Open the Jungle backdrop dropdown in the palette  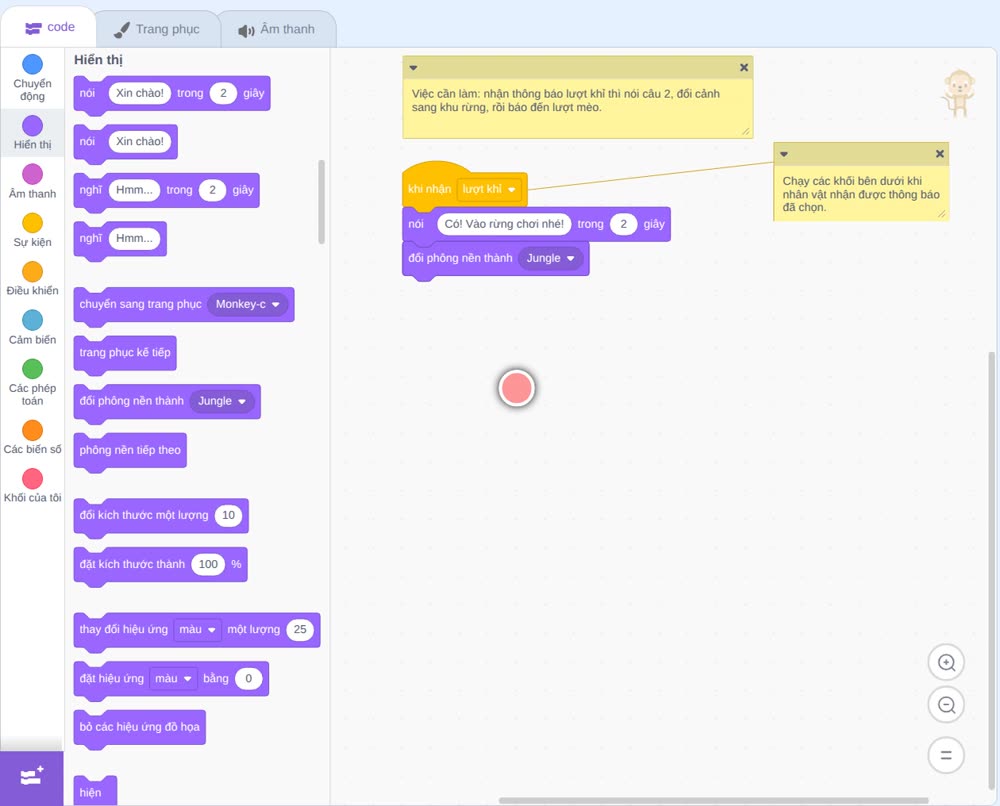click(222, 401)
